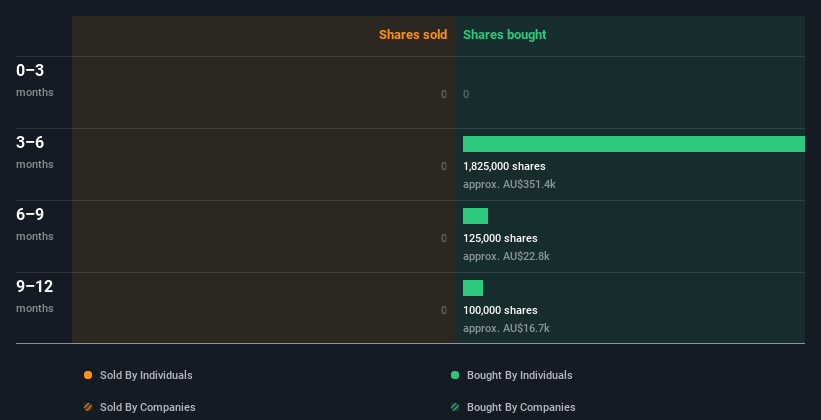
Task: Click the Bought By Companies legend label
Action: click(x=521, y=407)
